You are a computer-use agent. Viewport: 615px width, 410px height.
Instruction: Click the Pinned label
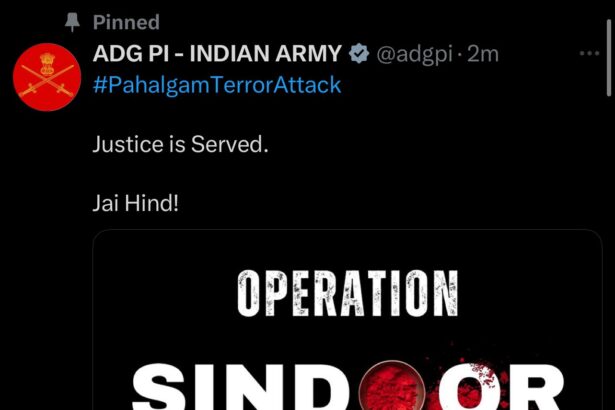point(126,22)
